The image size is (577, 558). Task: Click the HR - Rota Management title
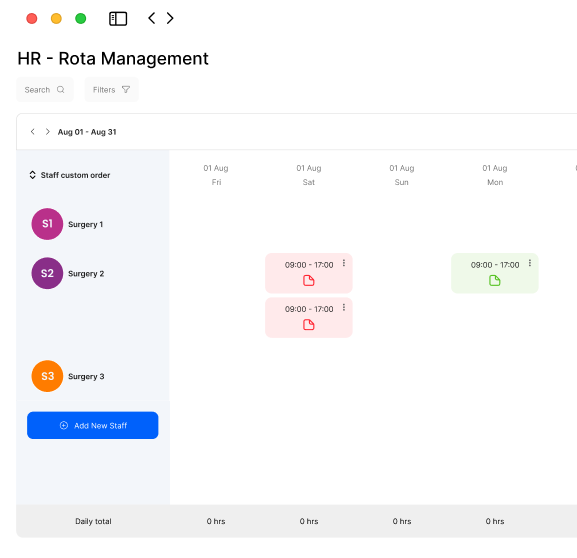(113, 58)
